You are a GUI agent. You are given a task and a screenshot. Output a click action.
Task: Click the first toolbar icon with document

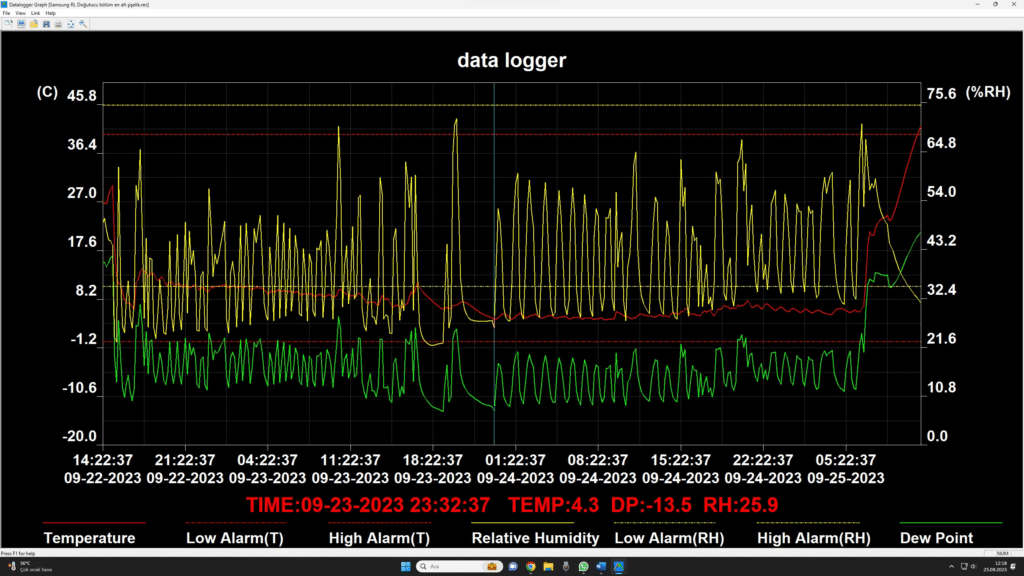8,24
